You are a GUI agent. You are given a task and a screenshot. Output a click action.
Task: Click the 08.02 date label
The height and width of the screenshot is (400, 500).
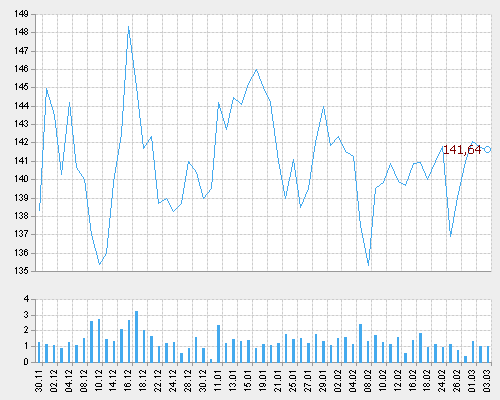[x=368, y=381]
